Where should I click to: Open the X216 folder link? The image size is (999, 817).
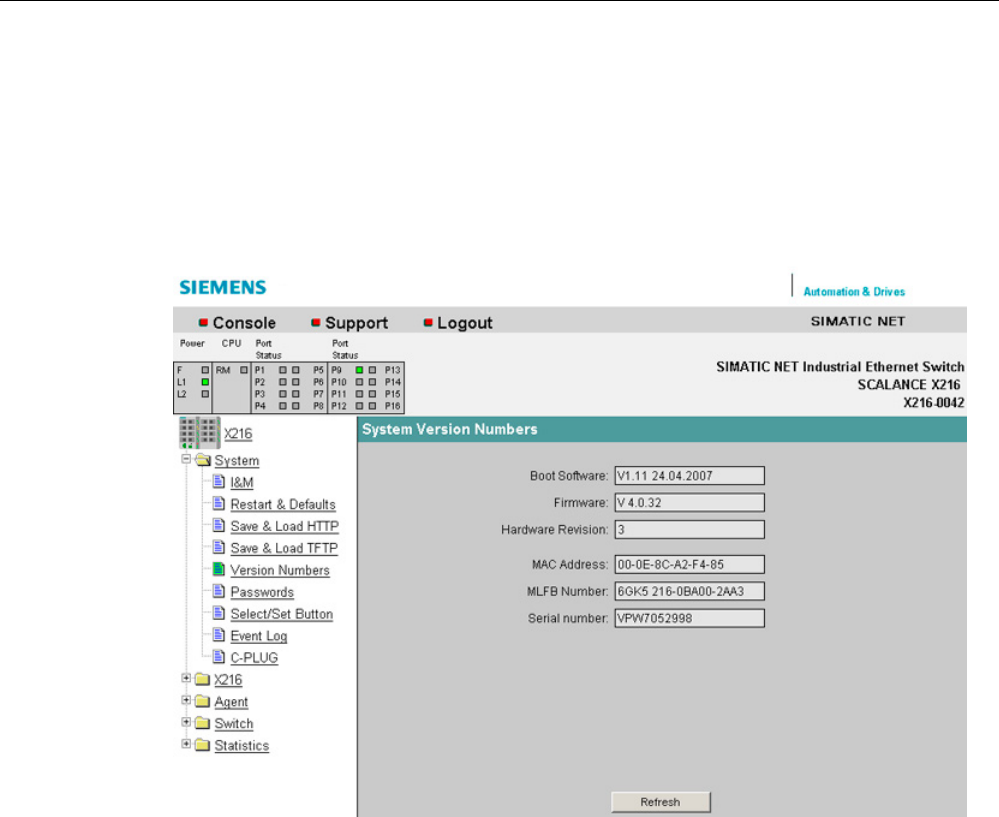(228, 680)
